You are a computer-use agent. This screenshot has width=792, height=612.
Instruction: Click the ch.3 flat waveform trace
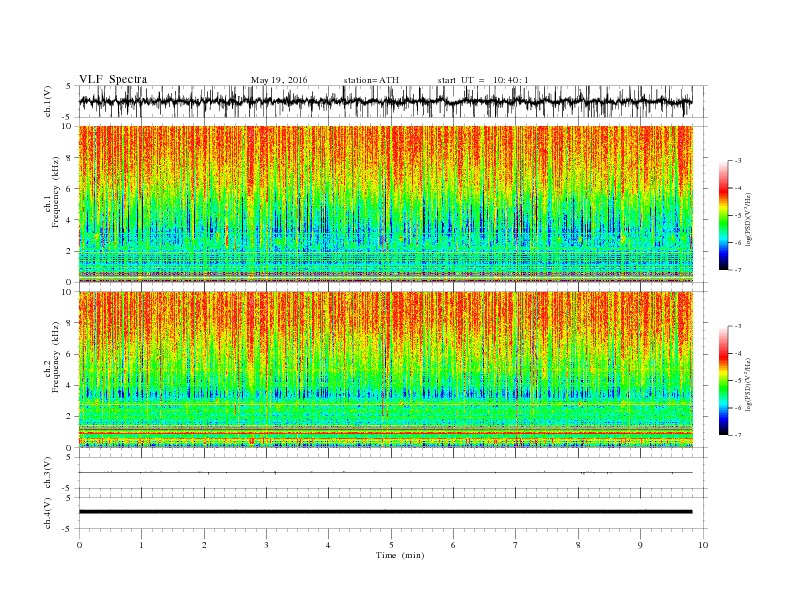pos(385,473)
